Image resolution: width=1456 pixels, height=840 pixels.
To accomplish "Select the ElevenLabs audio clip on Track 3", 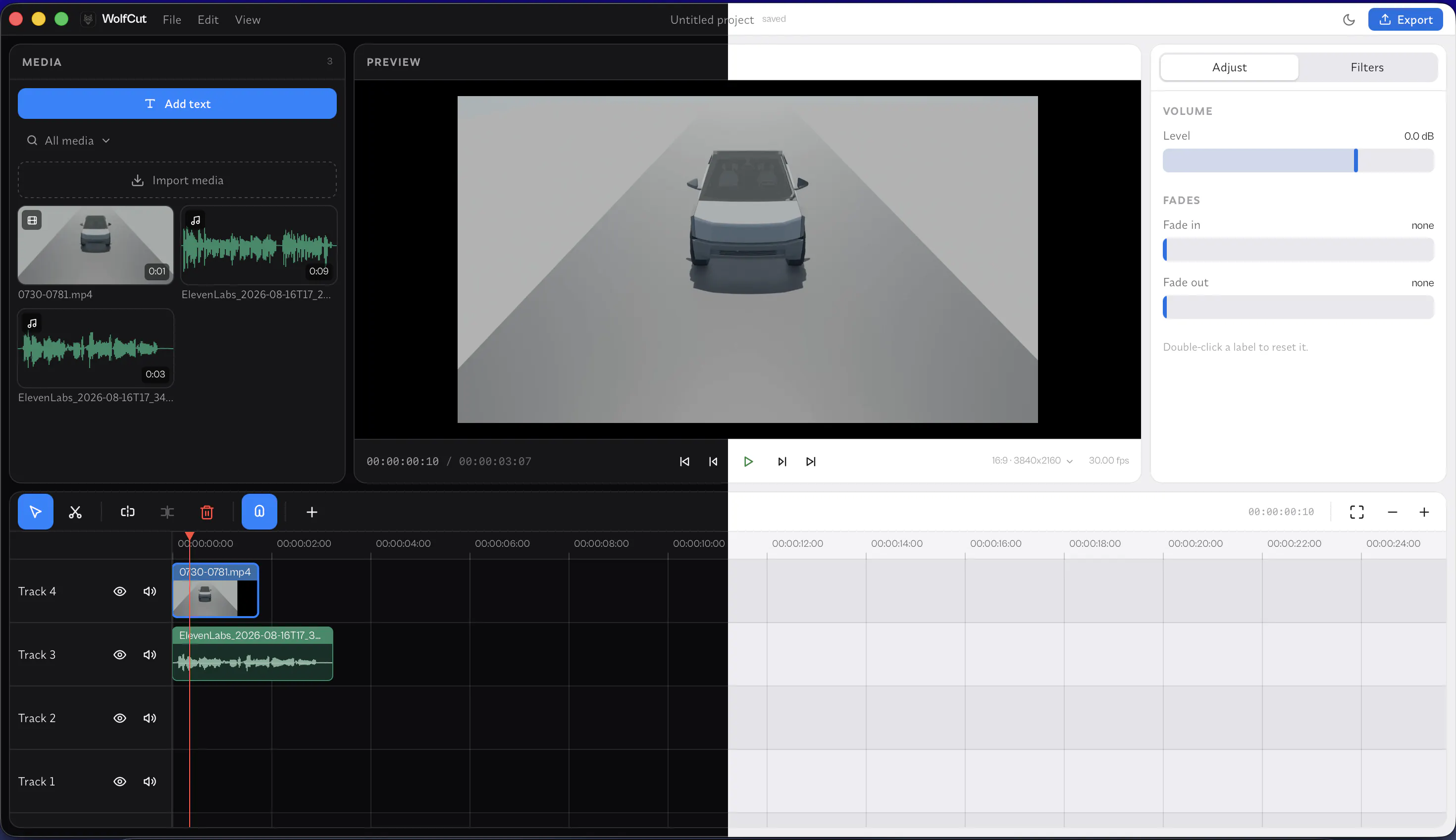I will click(253, 654).
